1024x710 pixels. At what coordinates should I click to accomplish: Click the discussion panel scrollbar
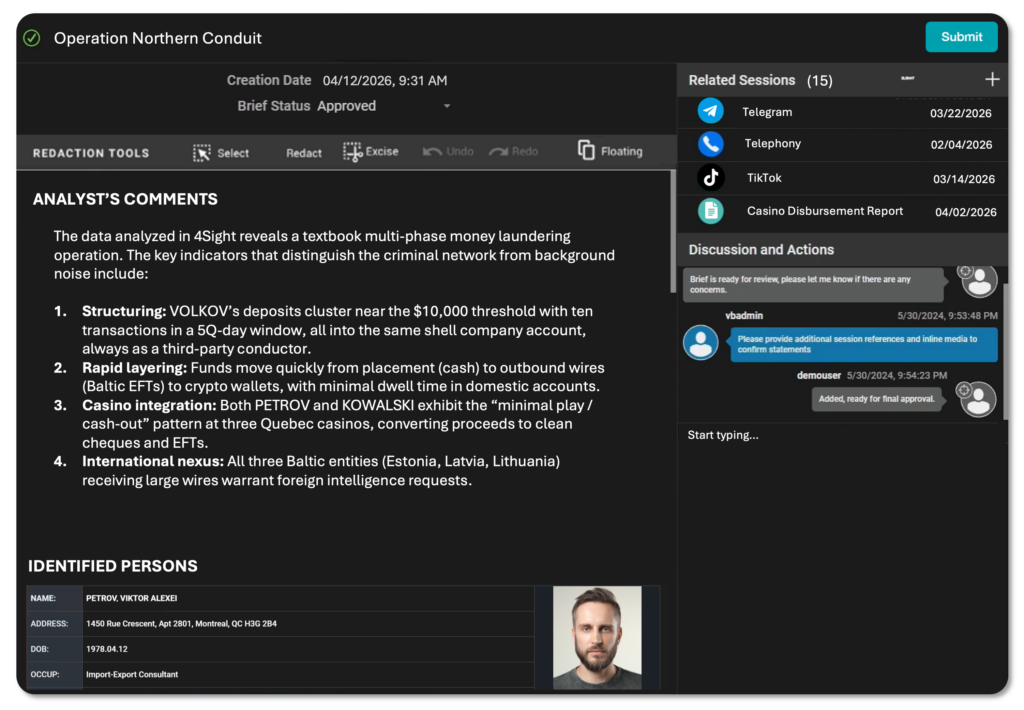(1006, 353)
